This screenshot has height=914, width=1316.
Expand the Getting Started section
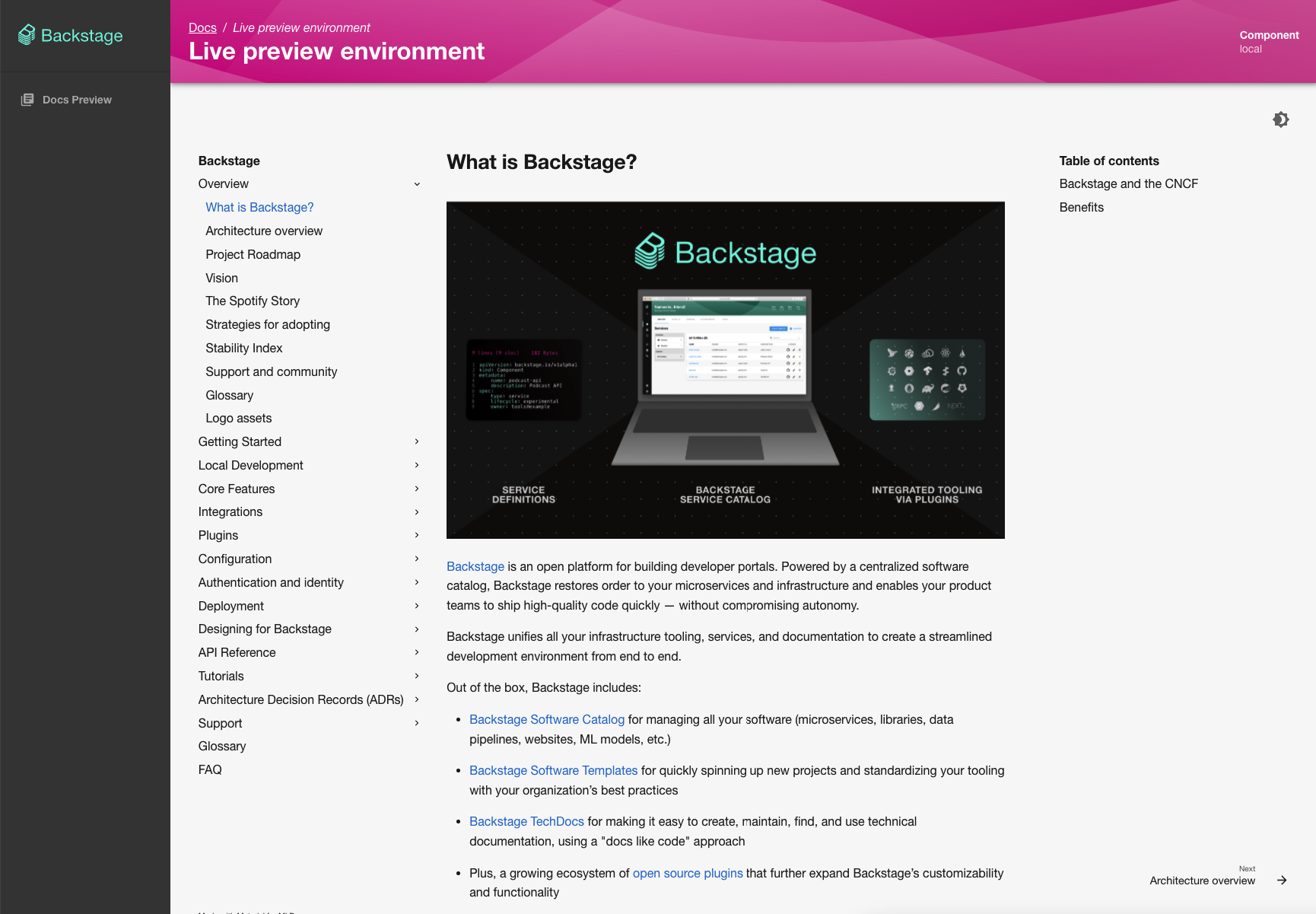(417, 442)
